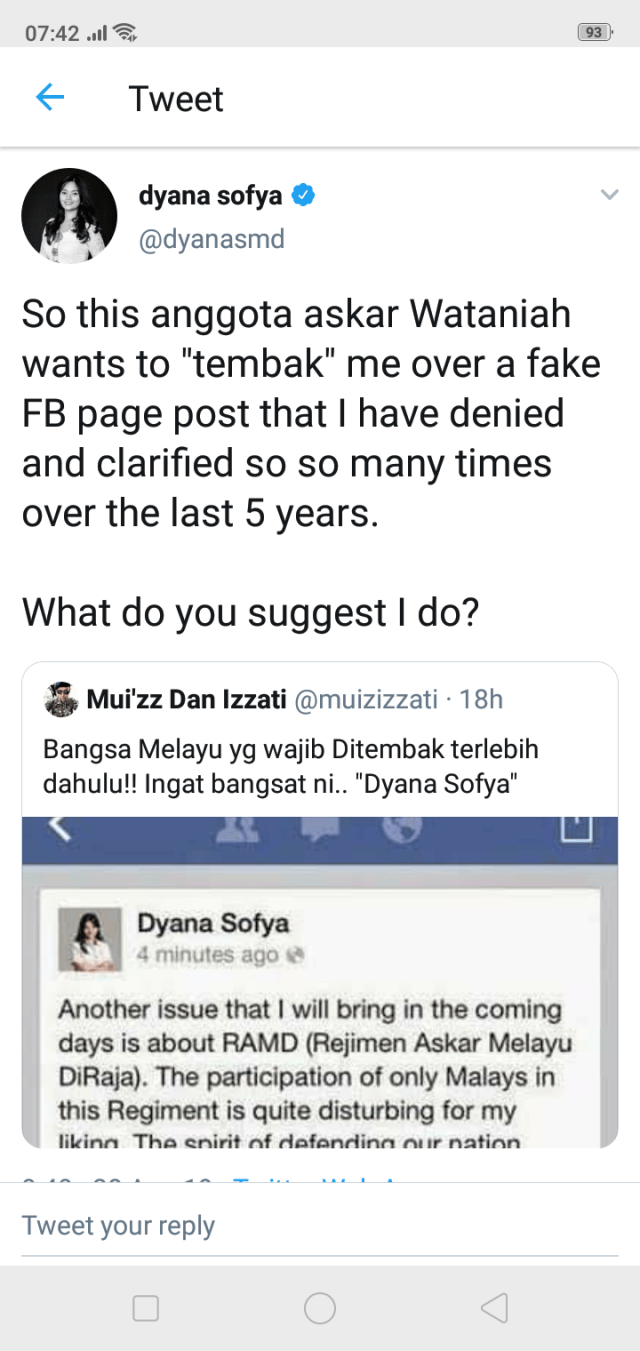
Task: Tap the blue verified badge
Action: (x=303, y=196)
